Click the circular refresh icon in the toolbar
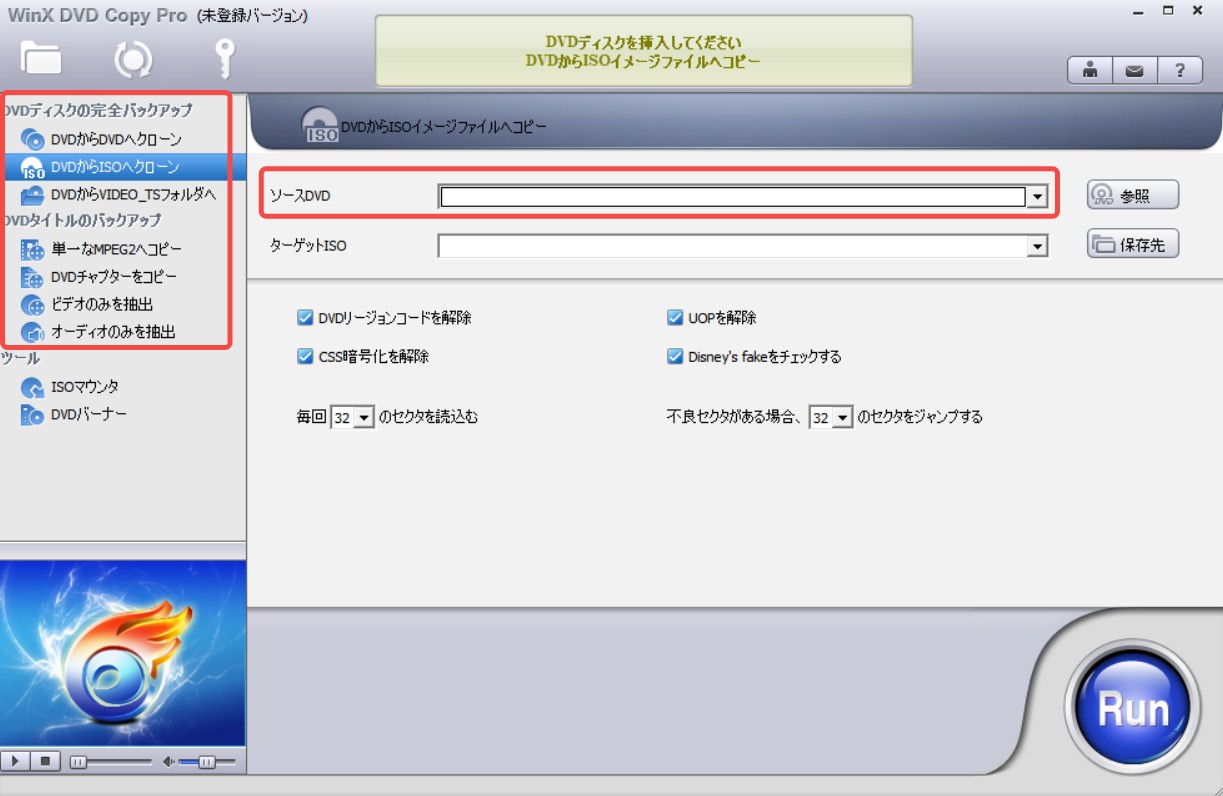 coord(133,59)
